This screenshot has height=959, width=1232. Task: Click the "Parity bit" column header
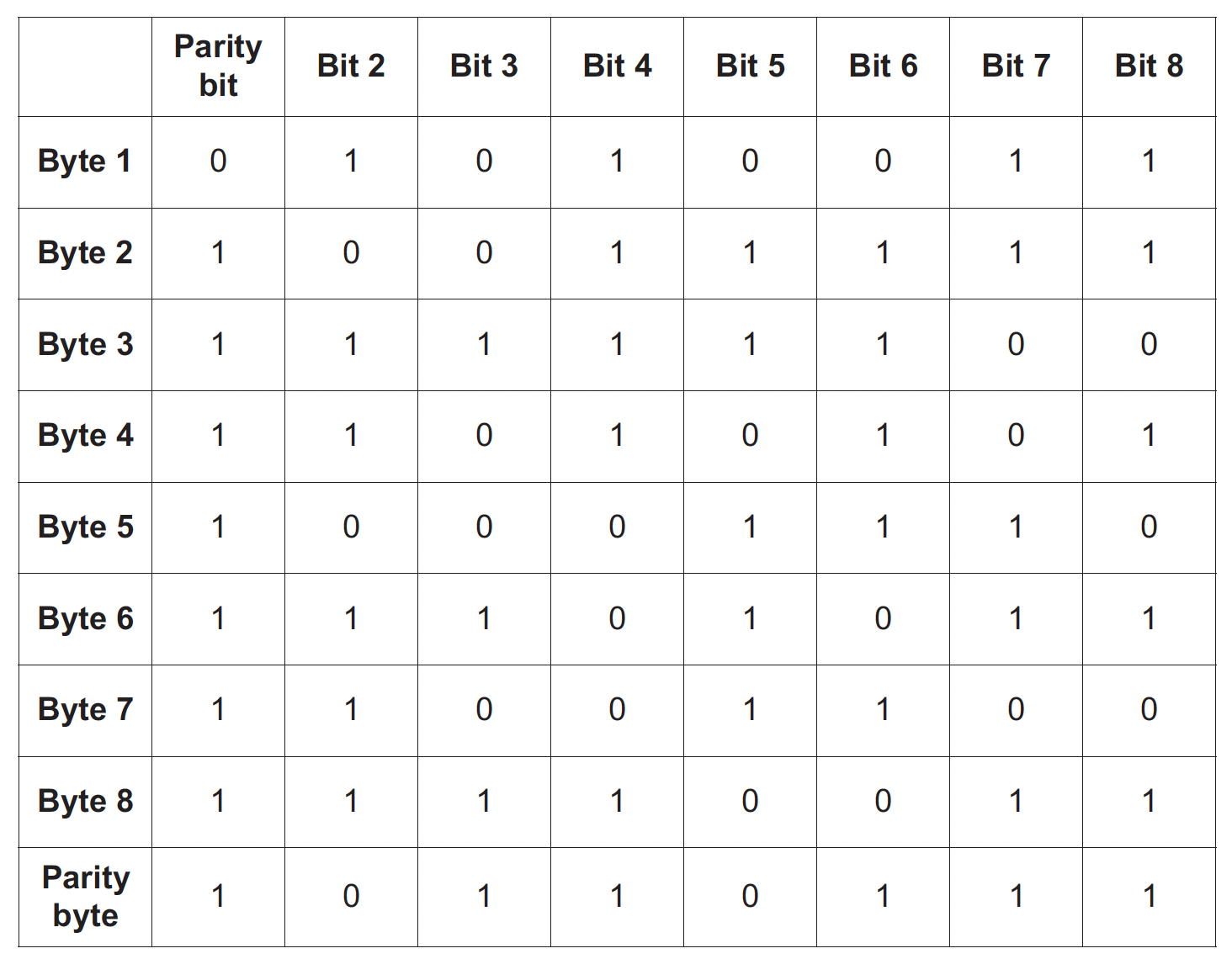coord(218,66)
